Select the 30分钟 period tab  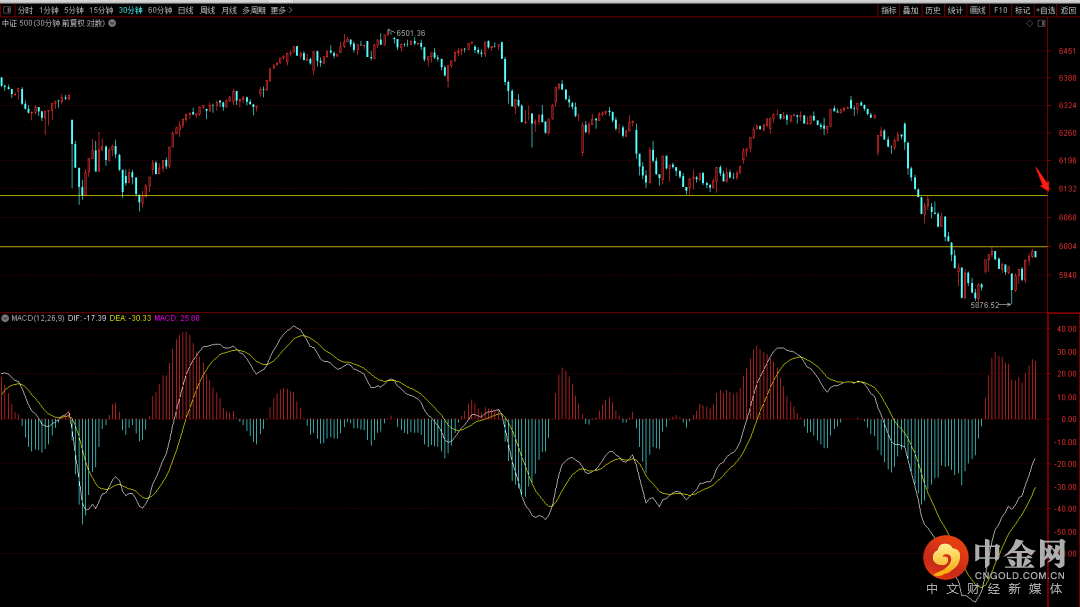click(130, 10)
